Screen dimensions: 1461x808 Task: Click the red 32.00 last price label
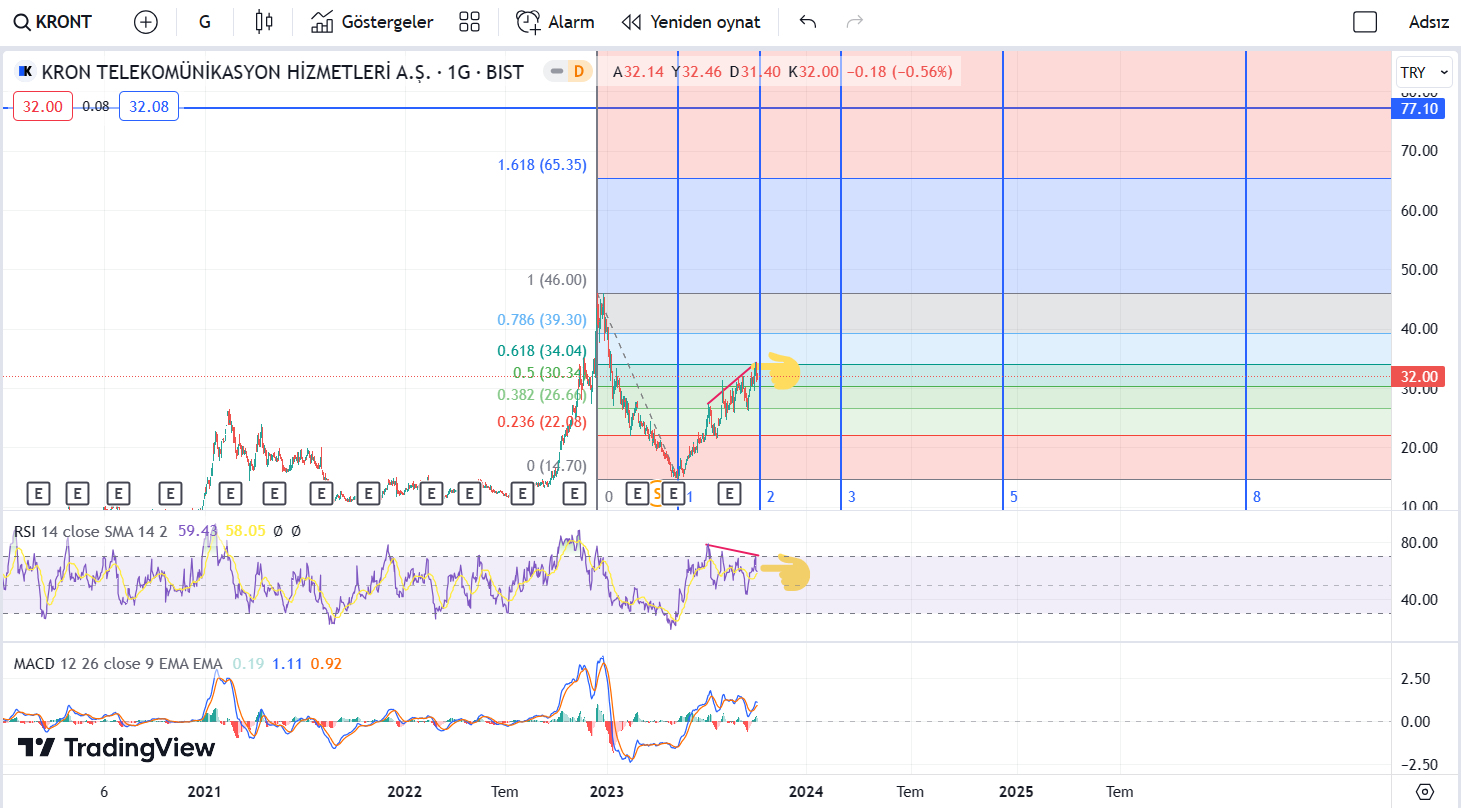tap(1419, 377)
